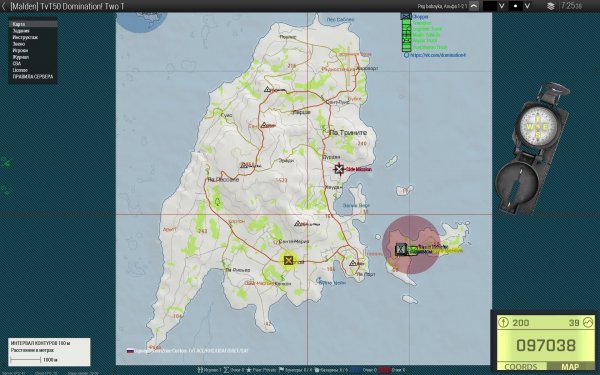Viewport: 600px width, 375px height.
Task: Click the triangle hill marker near Sainte Marie
Action: click(x=298, y=223)
